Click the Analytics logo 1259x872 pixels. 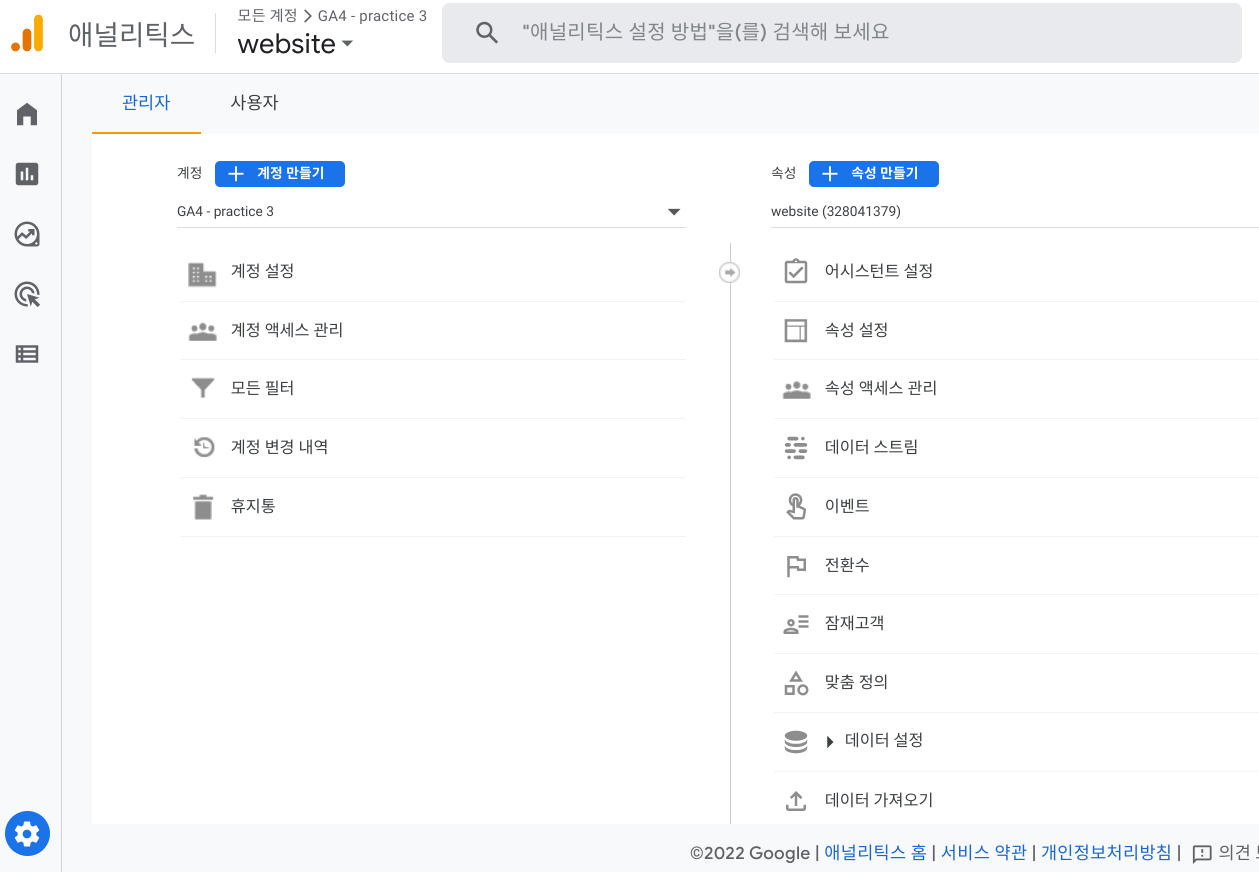tap(28, 33)
